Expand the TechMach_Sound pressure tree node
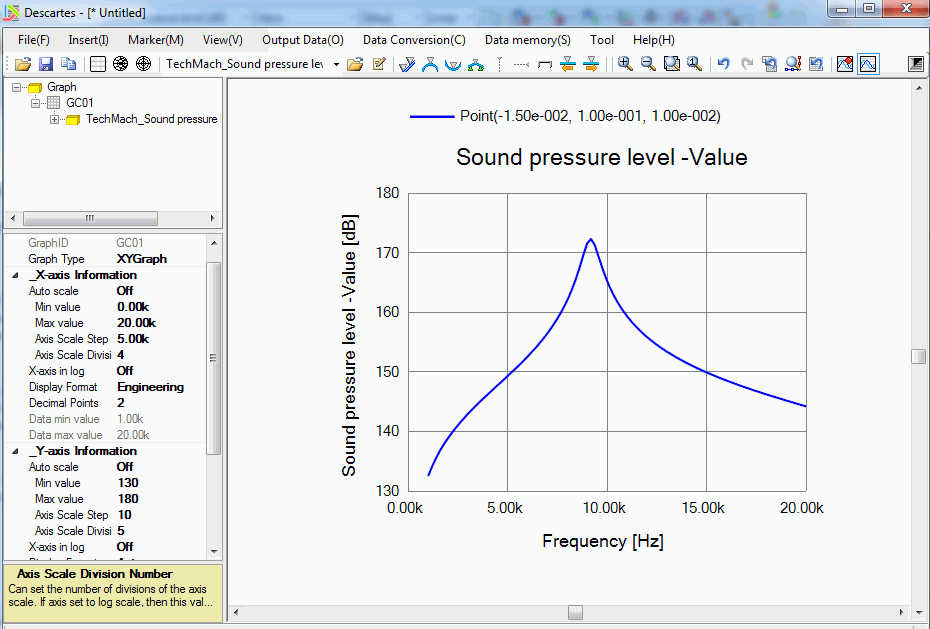 (x=55, y=120)
